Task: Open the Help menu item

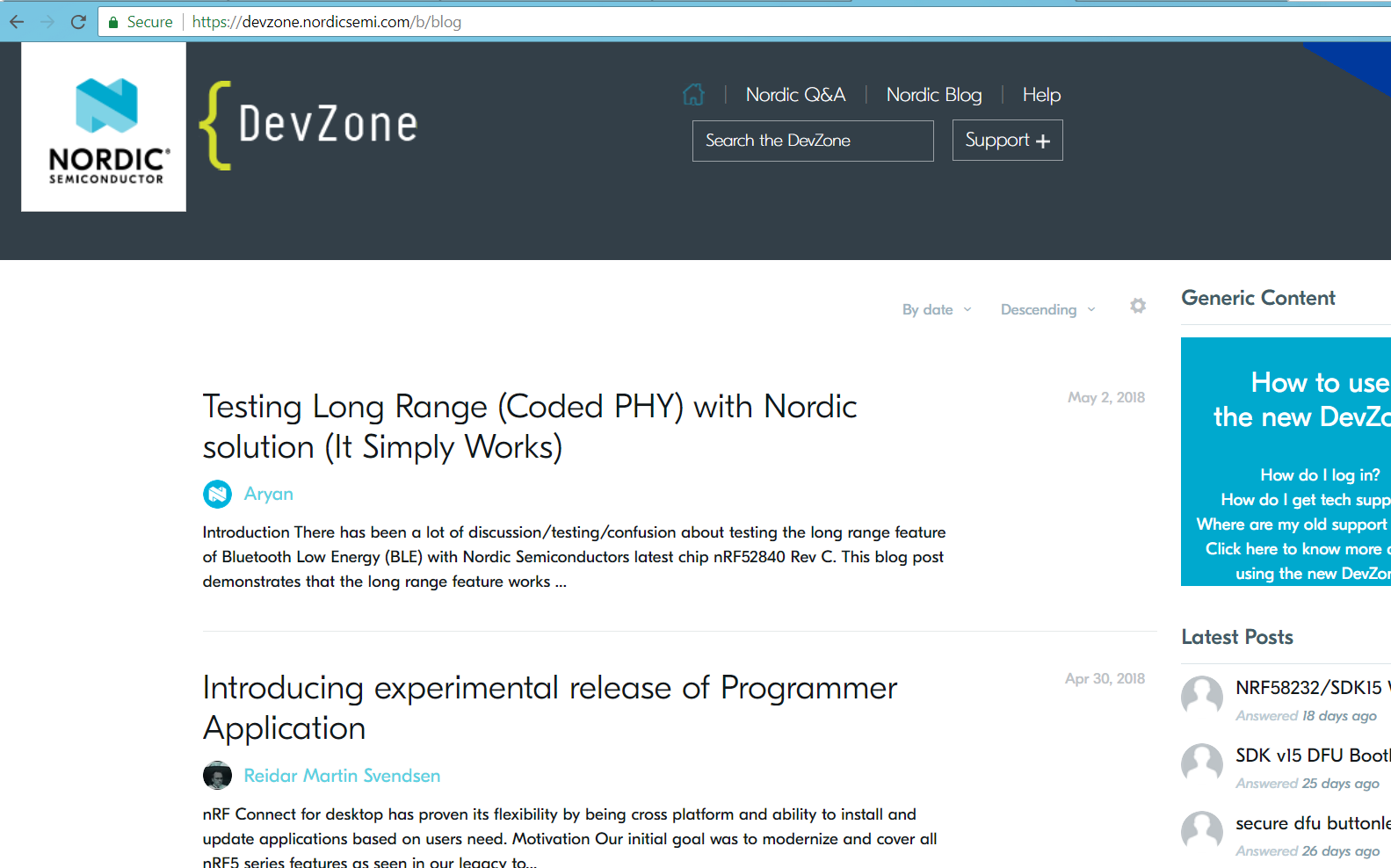Action: tap(1041, 94)
